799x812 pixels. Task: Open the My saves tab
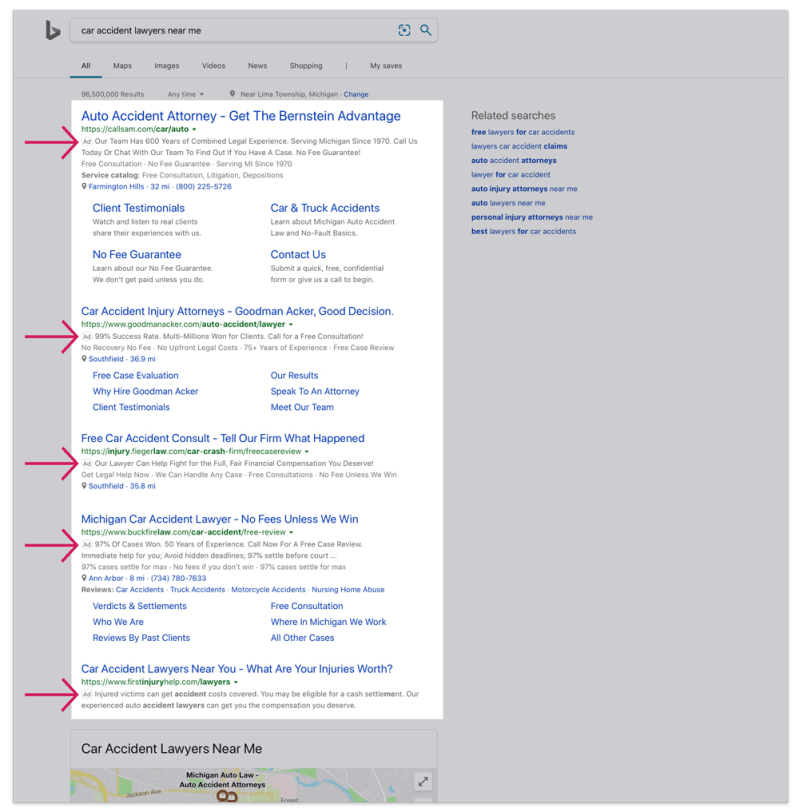pyautogui.click(x=386, y=66)
